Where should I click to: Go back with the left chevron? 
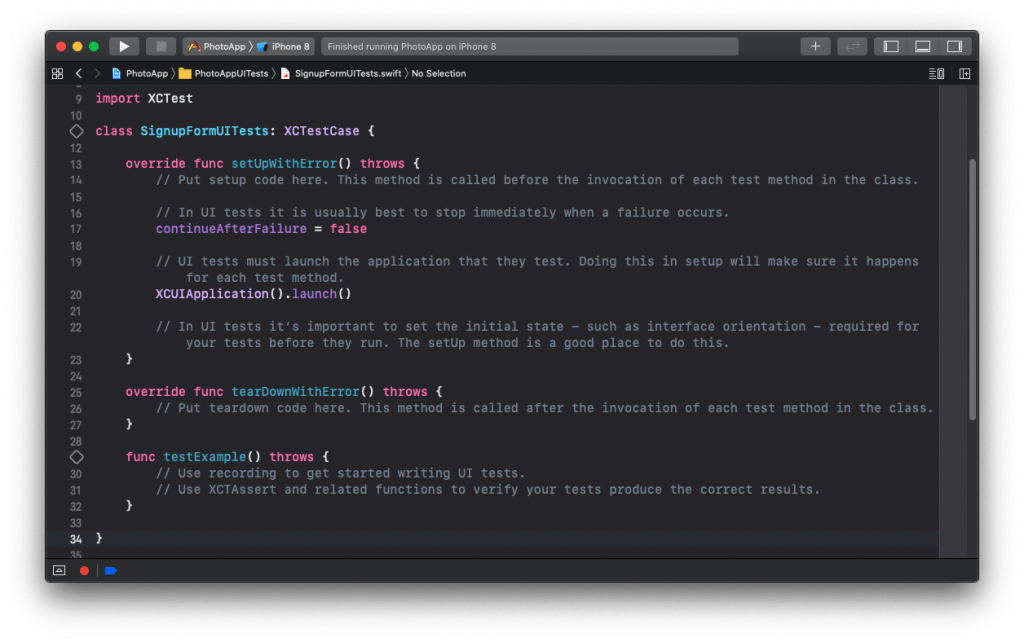tap(79, 74)
